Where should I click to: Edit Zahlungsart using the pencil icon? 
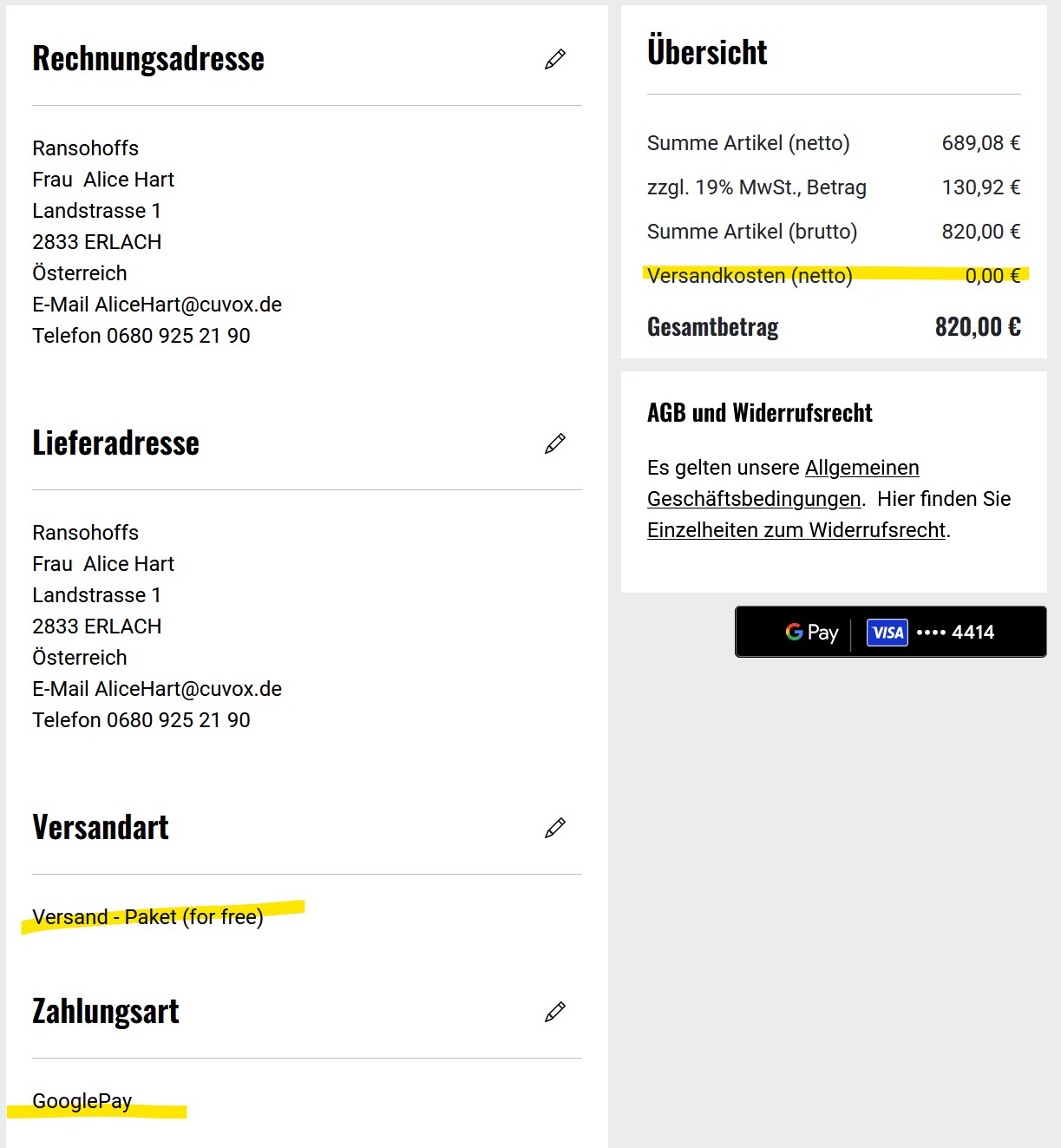coord(555,1012)
